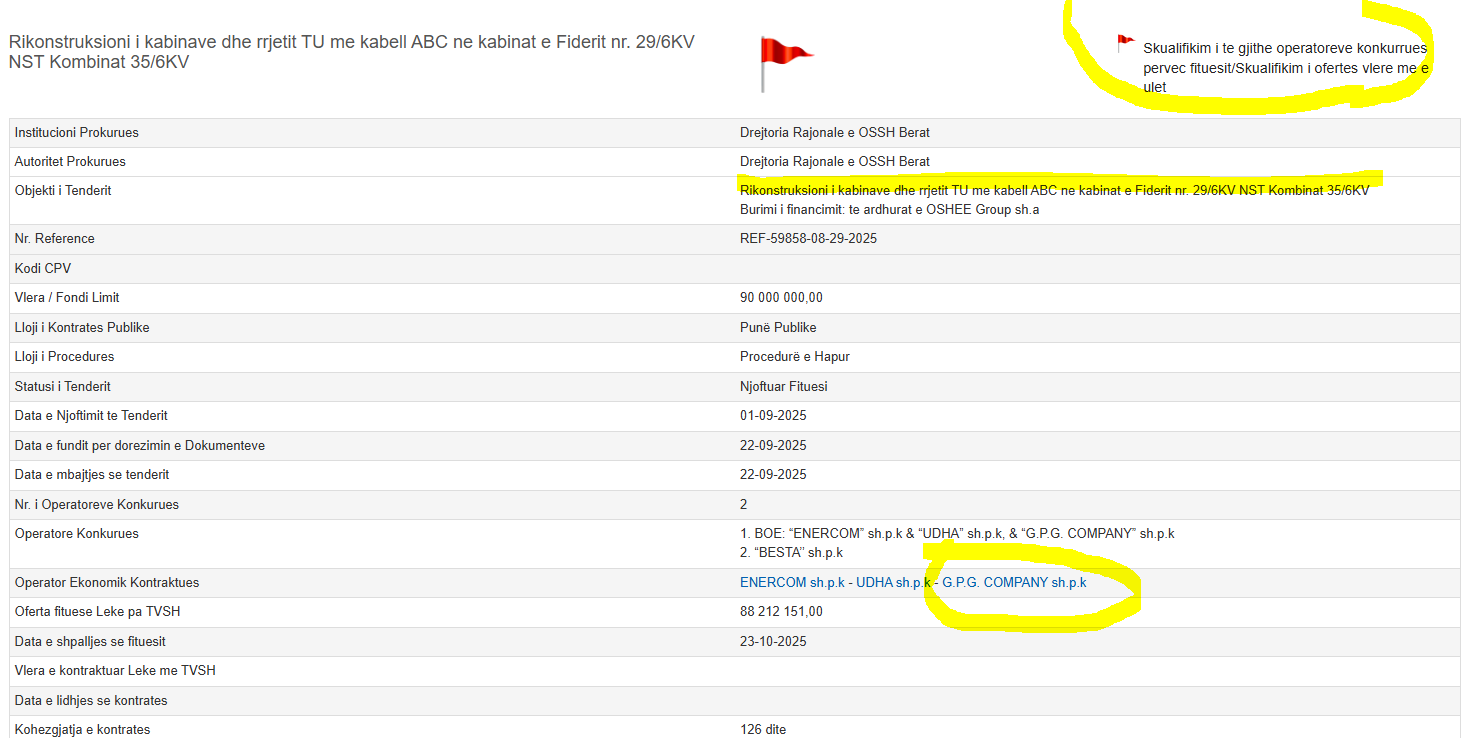Click the contract duration value 126 dite
The width and height of the screenshot is (1464, 738).
tap(762, 729)
